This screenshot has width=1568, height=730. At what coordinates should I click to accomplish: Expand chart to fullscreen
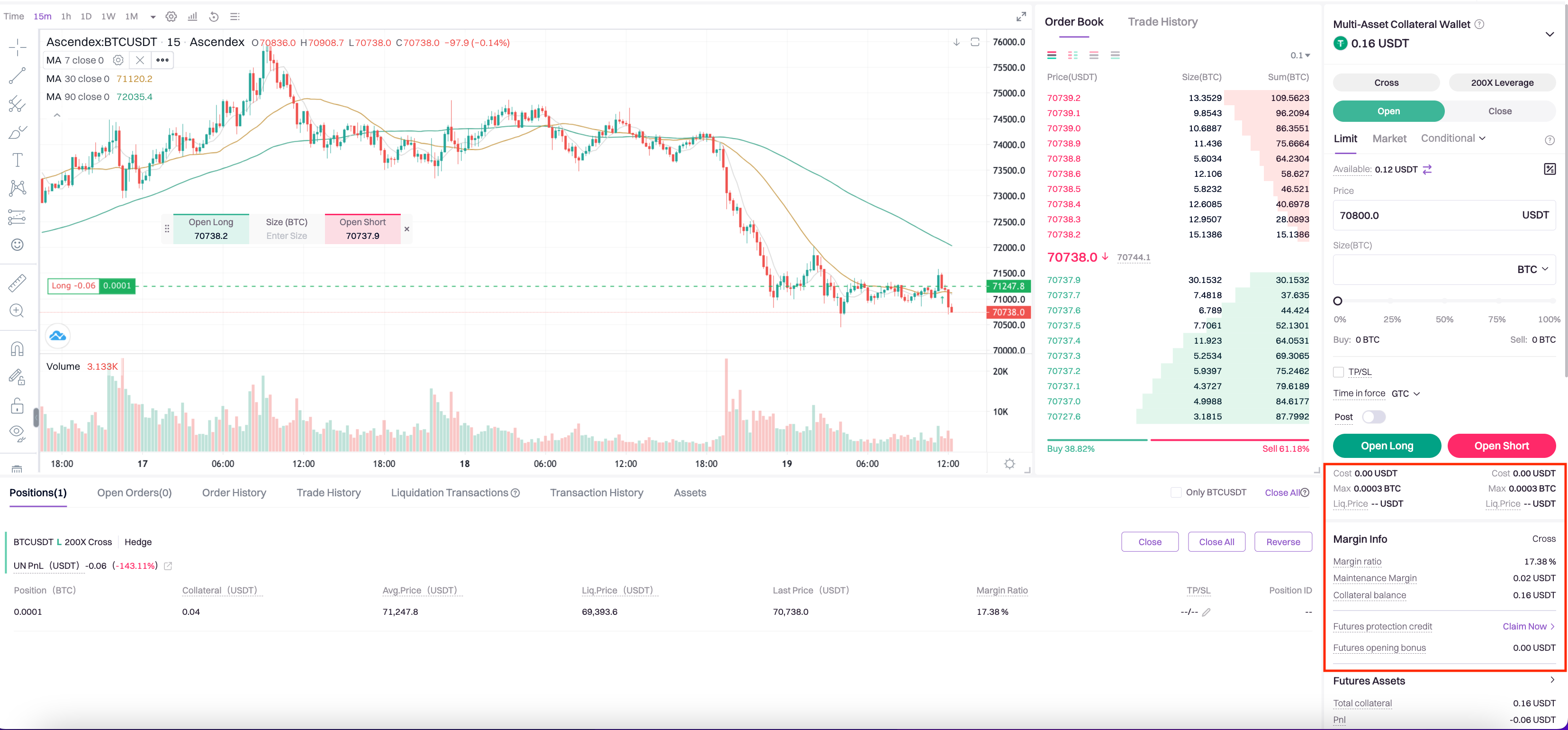point(1021,17)
